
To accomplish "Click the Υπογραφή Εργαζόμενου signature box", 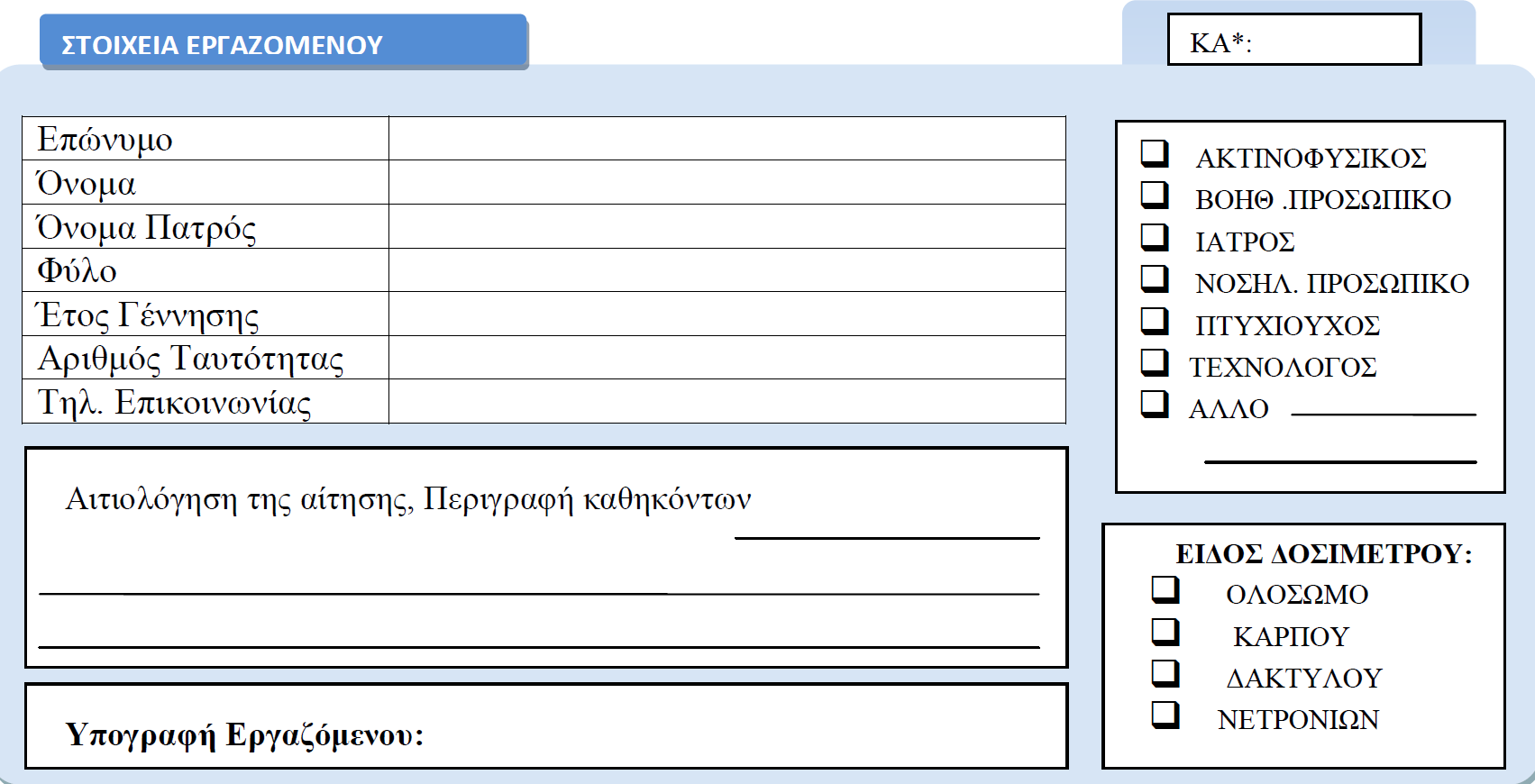I will click(546, 726).
